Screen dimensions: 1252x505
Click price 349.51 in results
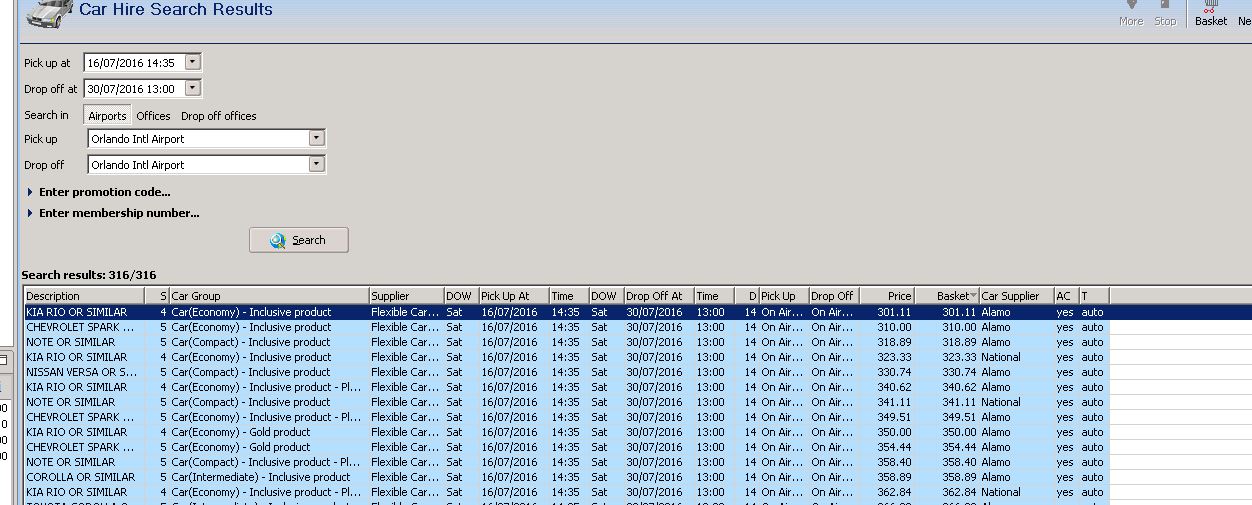point(894,417)
